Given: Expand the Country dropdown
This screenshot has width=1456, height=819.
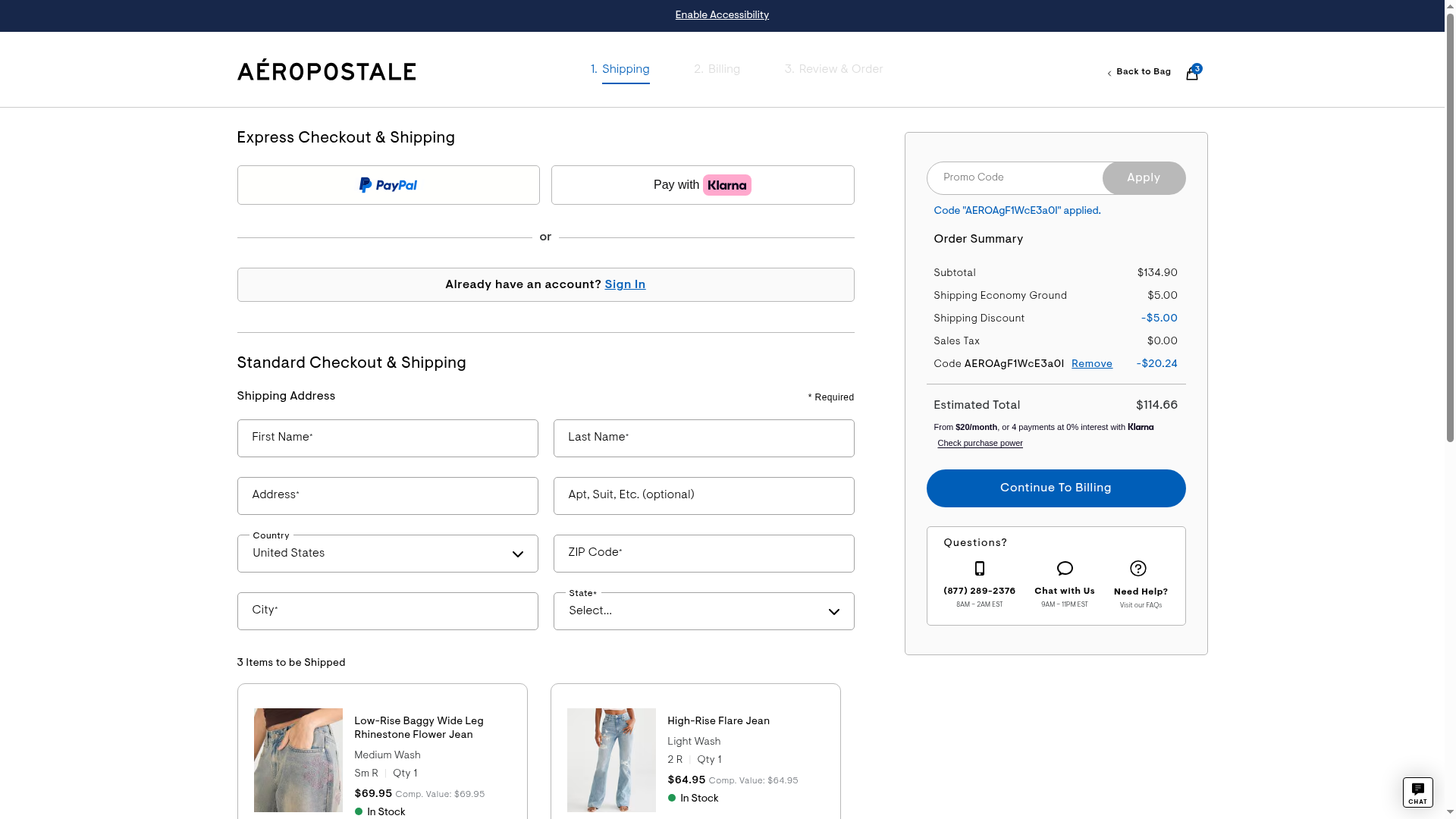Looking at the screenshot, I should click(x=388, y=554).
